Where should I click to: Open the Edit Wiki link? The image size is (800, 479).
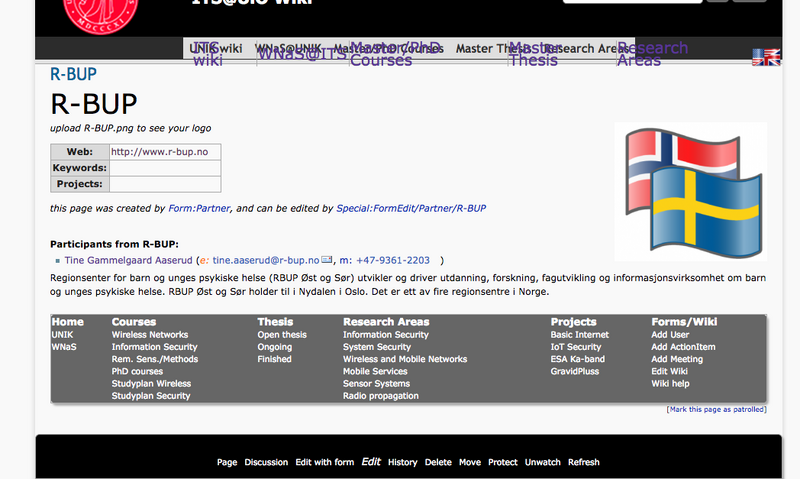click(x=669, y=371)
